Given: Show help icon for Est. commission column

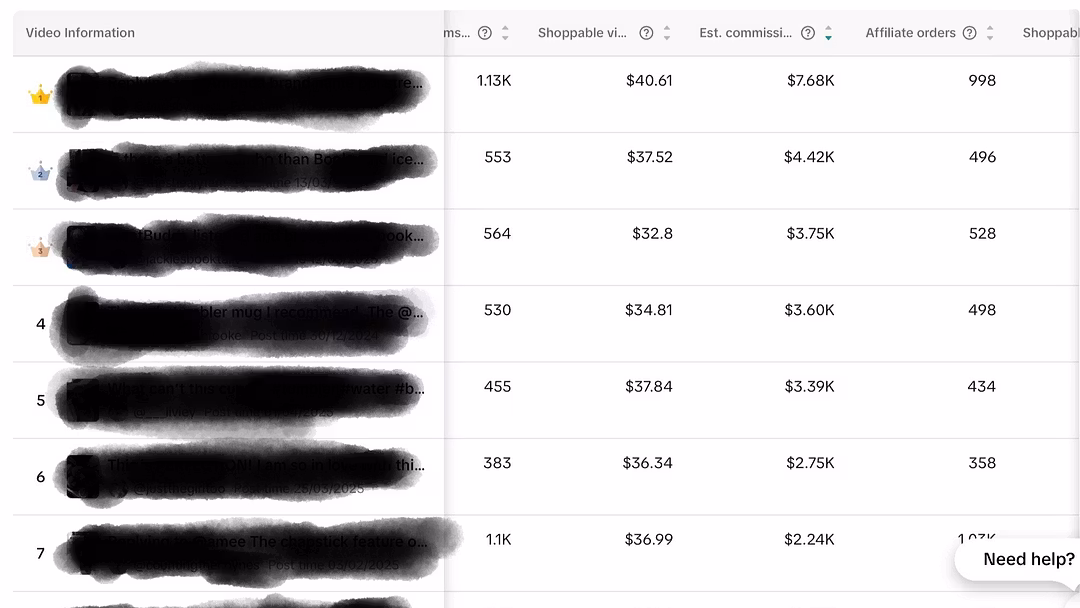Looking at the screenshot, I should (x=808, y=33).
